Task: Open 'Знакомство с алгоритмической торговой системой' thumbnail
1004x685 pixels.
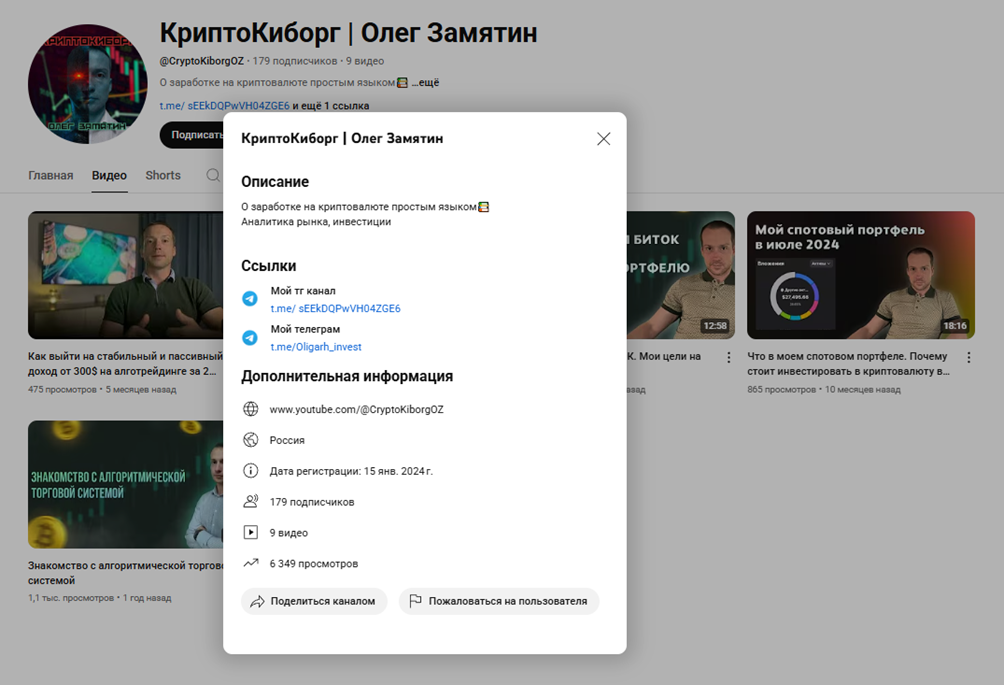Action: [x=126, y=484]
